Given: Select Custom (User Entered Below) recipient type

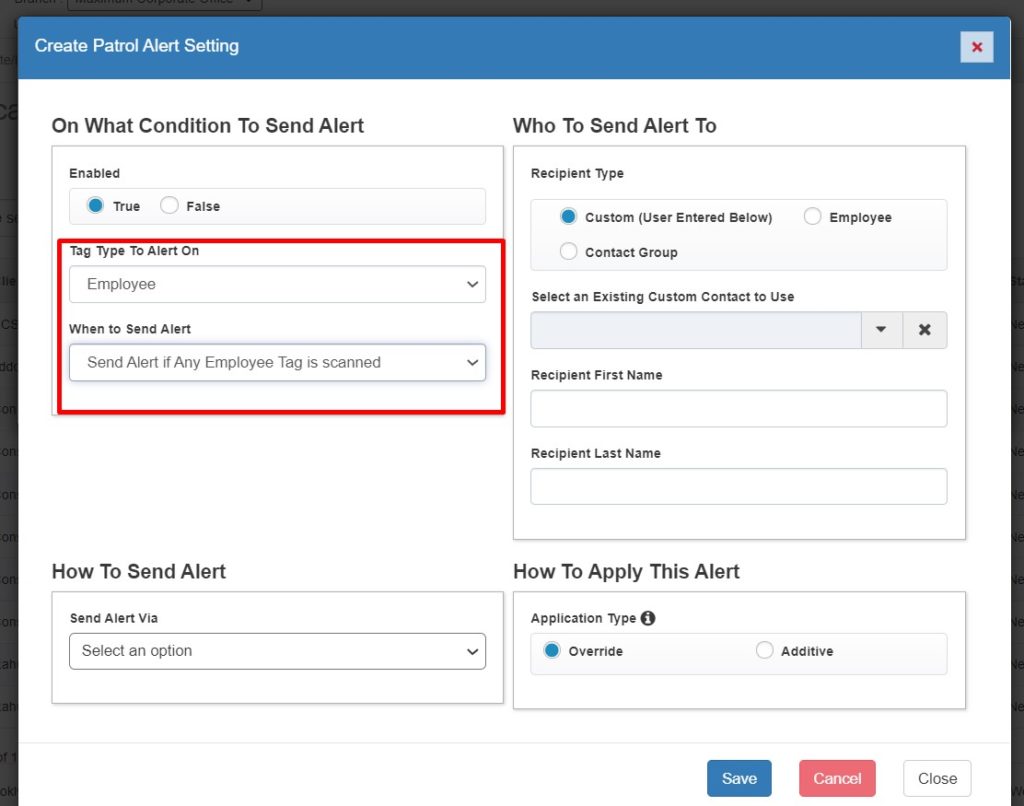Looking at the screenshot, I should (x=569, y=217).
